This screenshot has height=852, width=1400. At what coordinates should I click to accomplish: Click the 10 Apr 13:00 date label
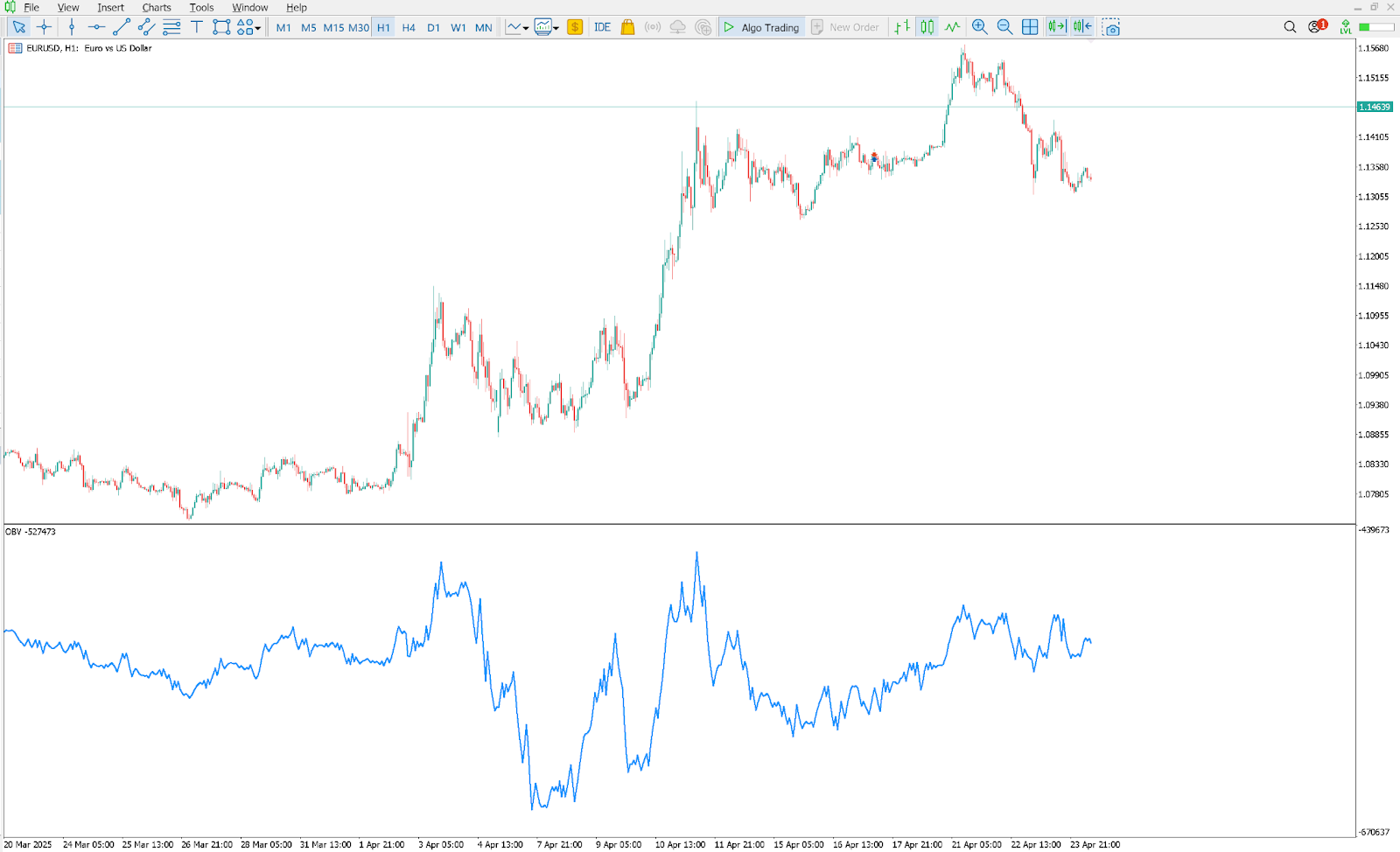point(680,845)
